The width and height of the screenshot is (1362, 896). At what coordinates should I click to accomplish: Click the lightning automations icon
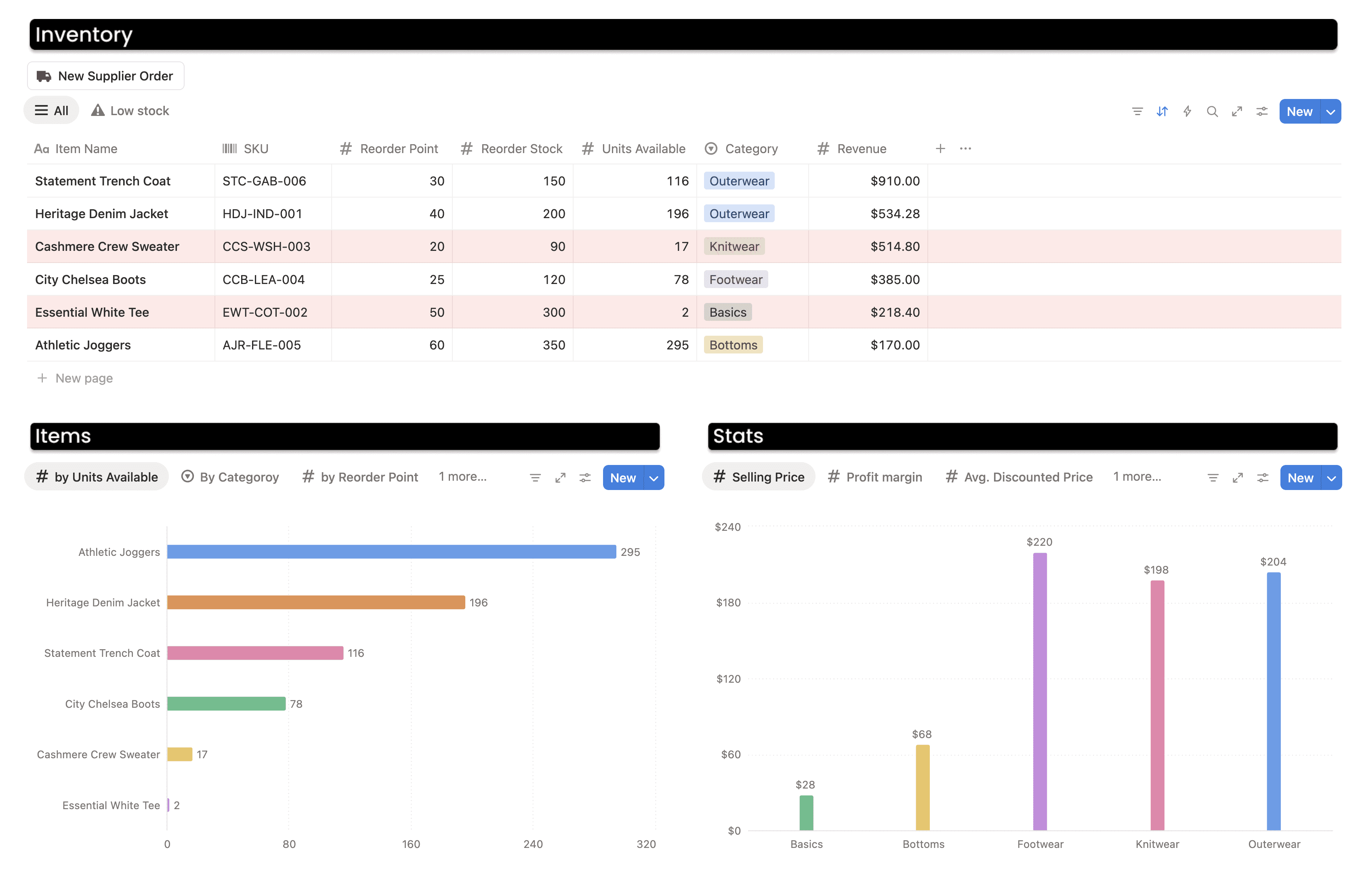(1187, 111)
